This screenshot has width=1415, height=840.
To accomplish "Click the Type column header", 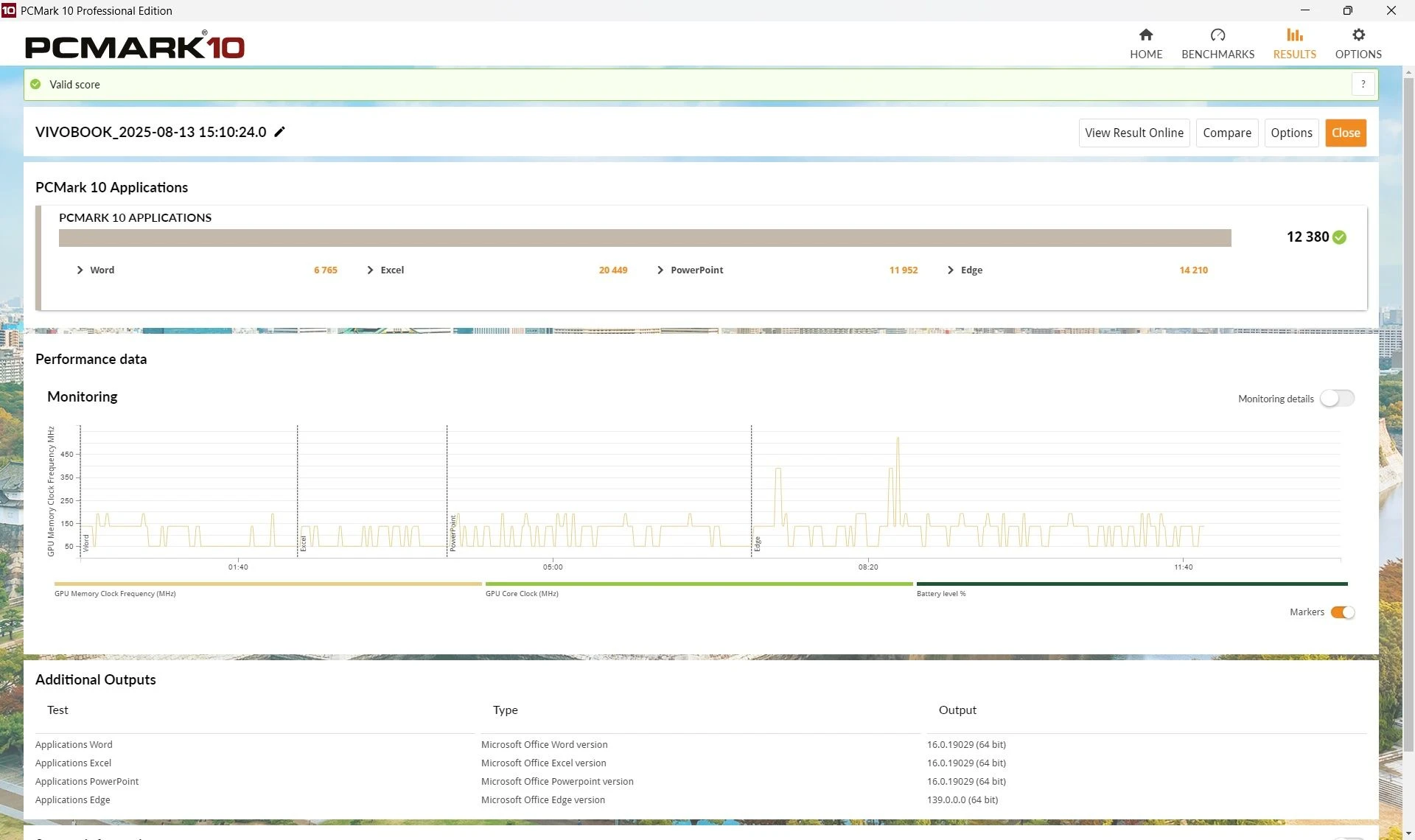I will point(506,710).
